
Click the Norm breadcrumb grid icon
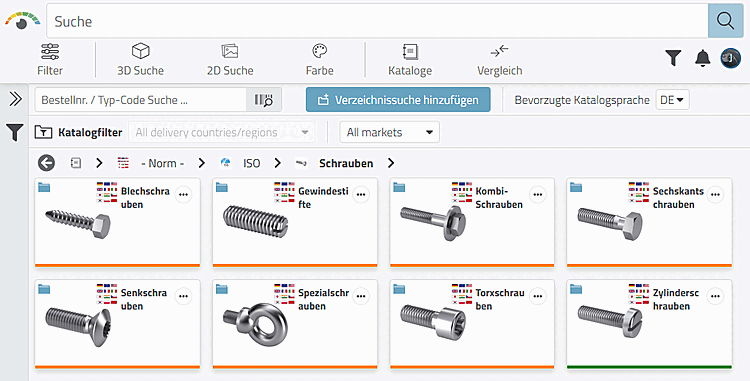(x=123, y=163)
